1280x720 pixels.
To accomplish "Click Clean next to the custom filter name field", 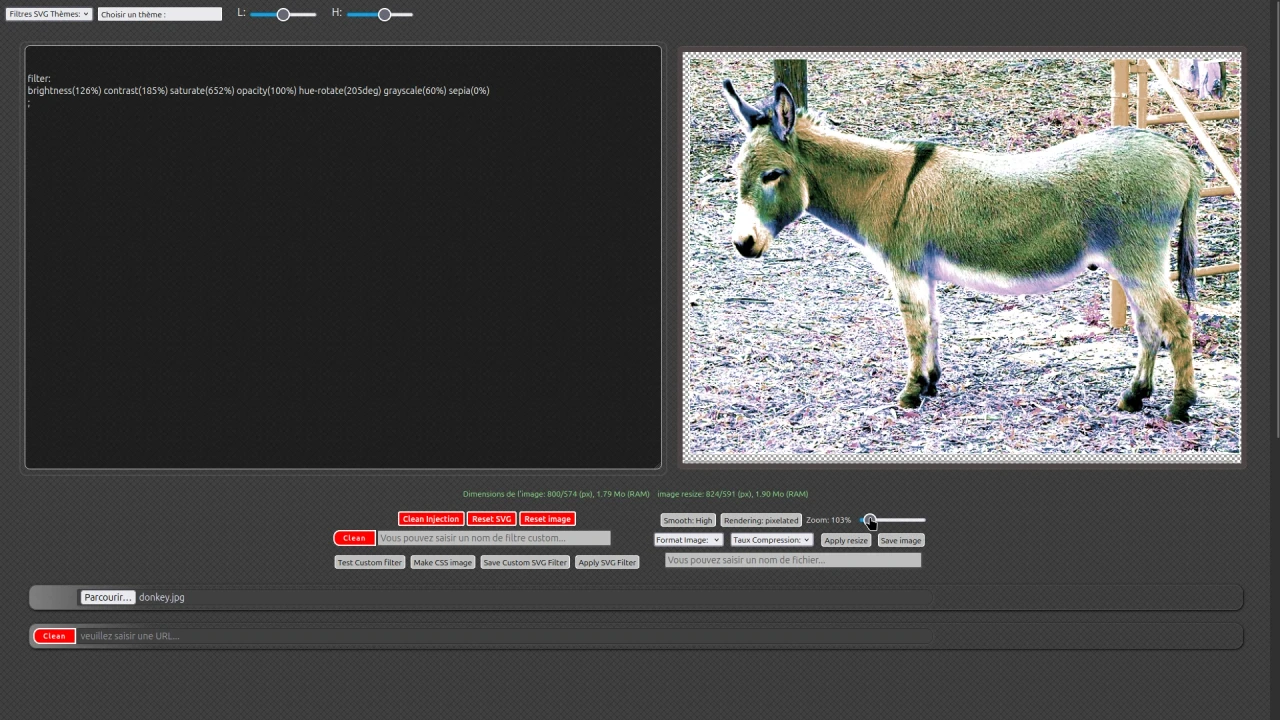I will 354,538.
